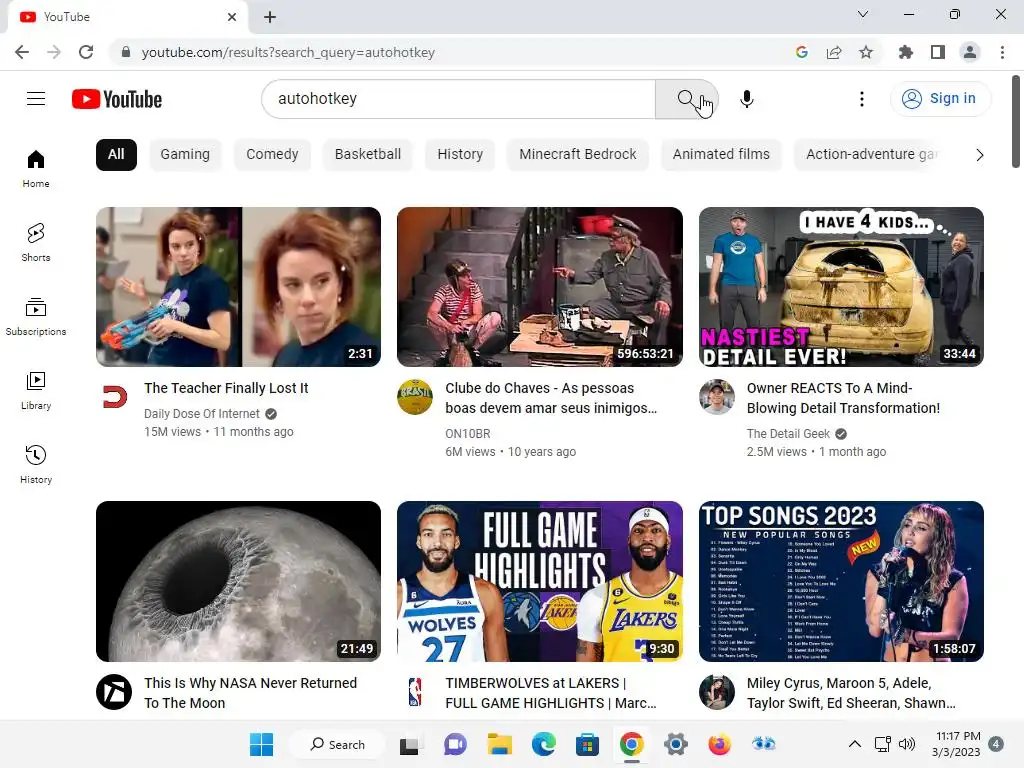1024x768 pixels.
Task: Click the magnifier search button
Action: [686, 99]
